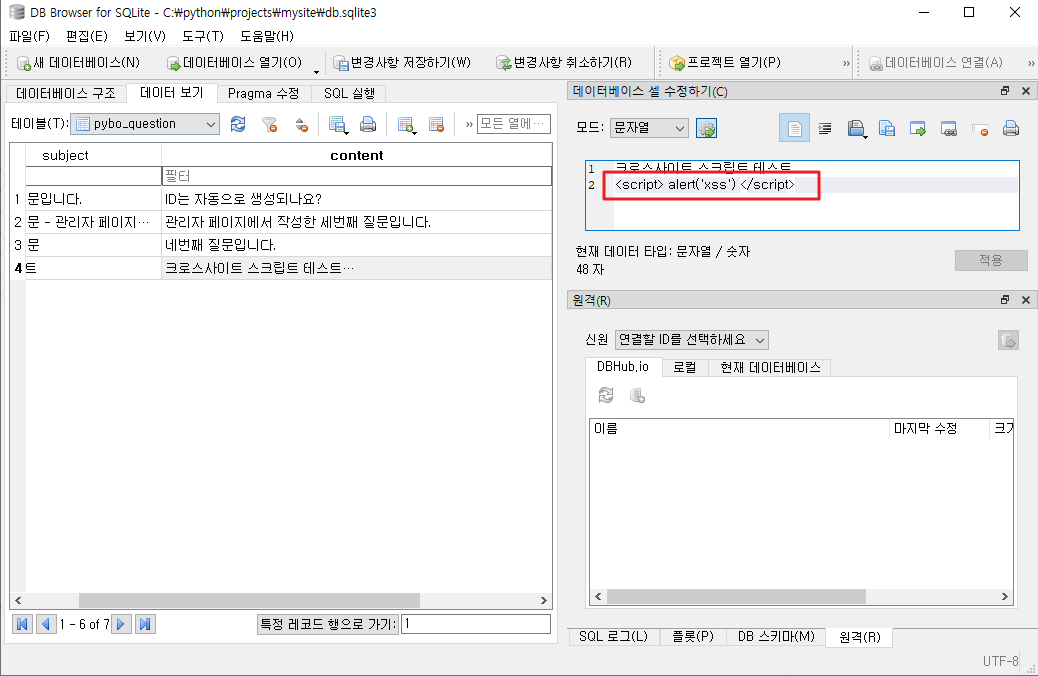Click the go-to record number input field
Screen dimensions: 1038x676
(x=476, y=624)
